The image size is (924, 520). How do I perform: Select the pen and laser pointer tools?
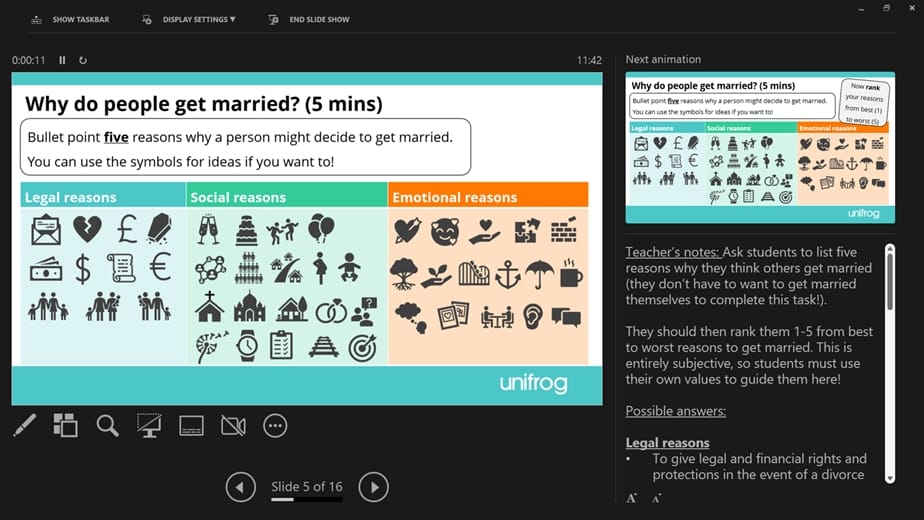point(24,425)
